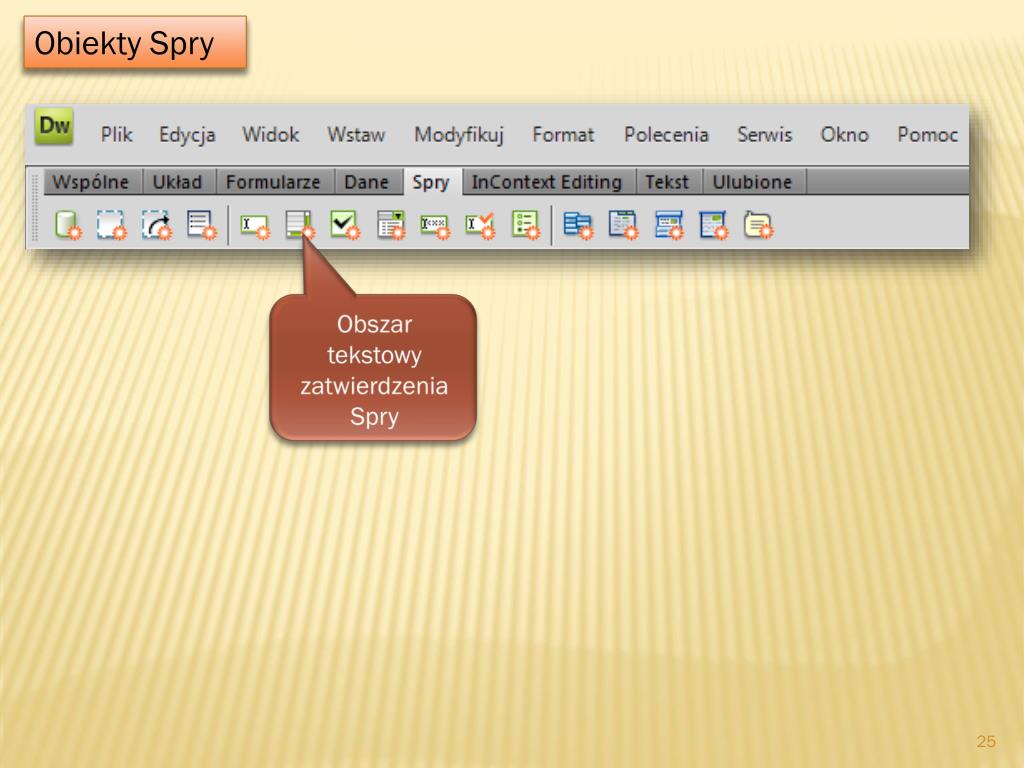Insert a Spry Region

[x=111, y=225]
